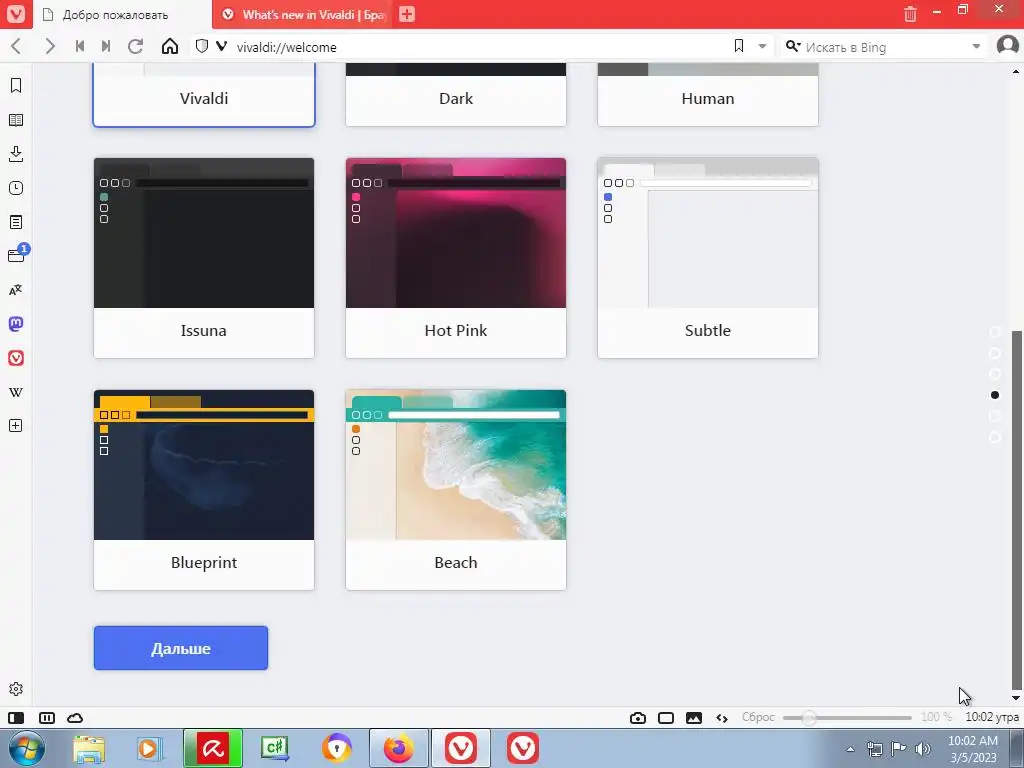Expand the search field dropdown arrow
This screenshot has width=1024, height=768.
pyautogui.click(x=976, y=46)
